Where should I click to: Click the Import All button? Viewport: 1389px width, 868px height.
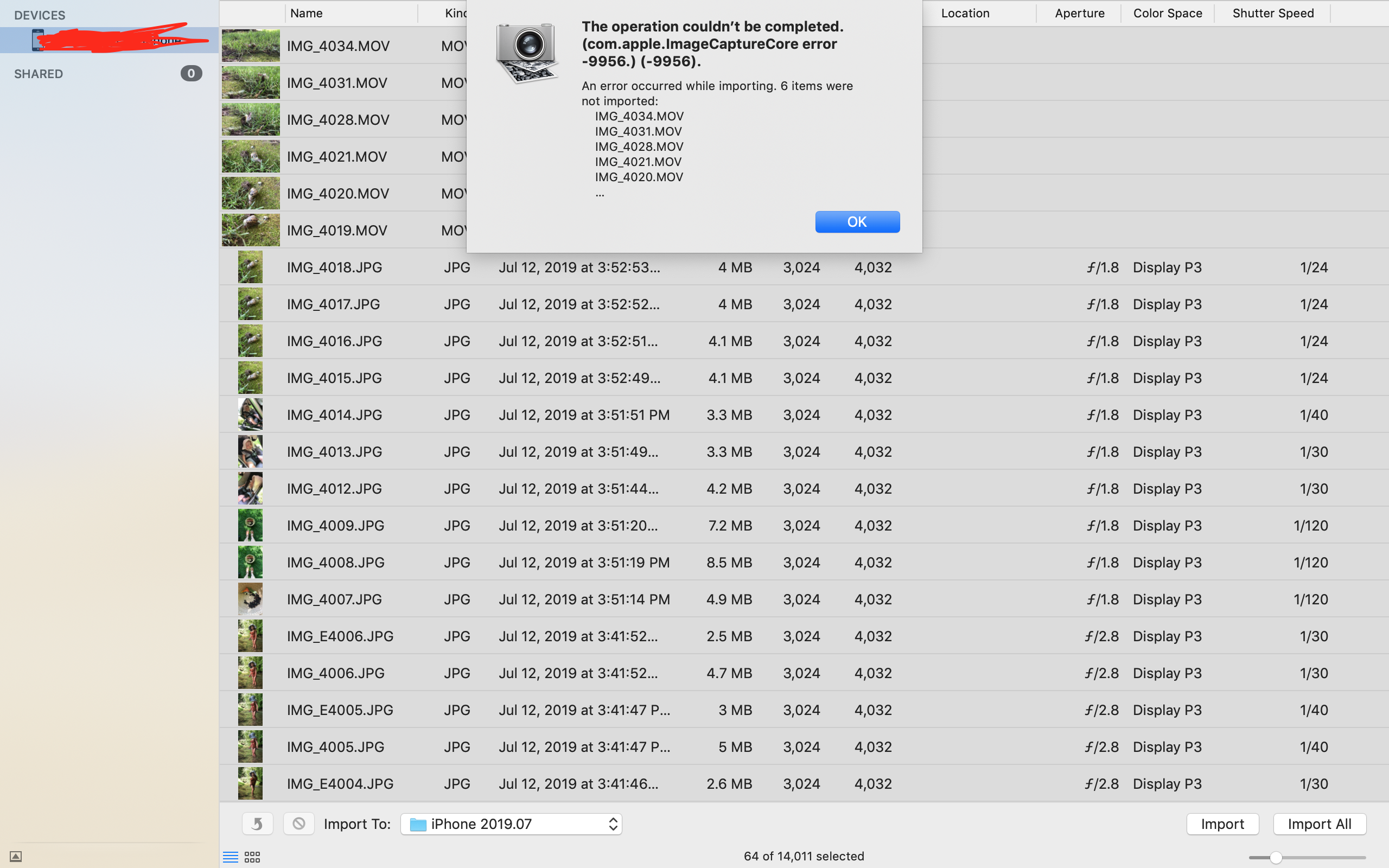coord(1319,824)
